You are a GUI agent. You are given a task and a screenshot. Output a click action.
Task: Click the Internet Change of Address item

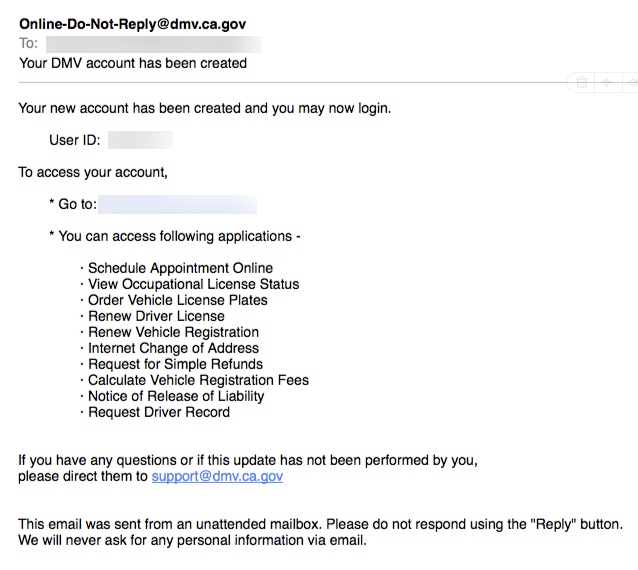pos(173,348)
